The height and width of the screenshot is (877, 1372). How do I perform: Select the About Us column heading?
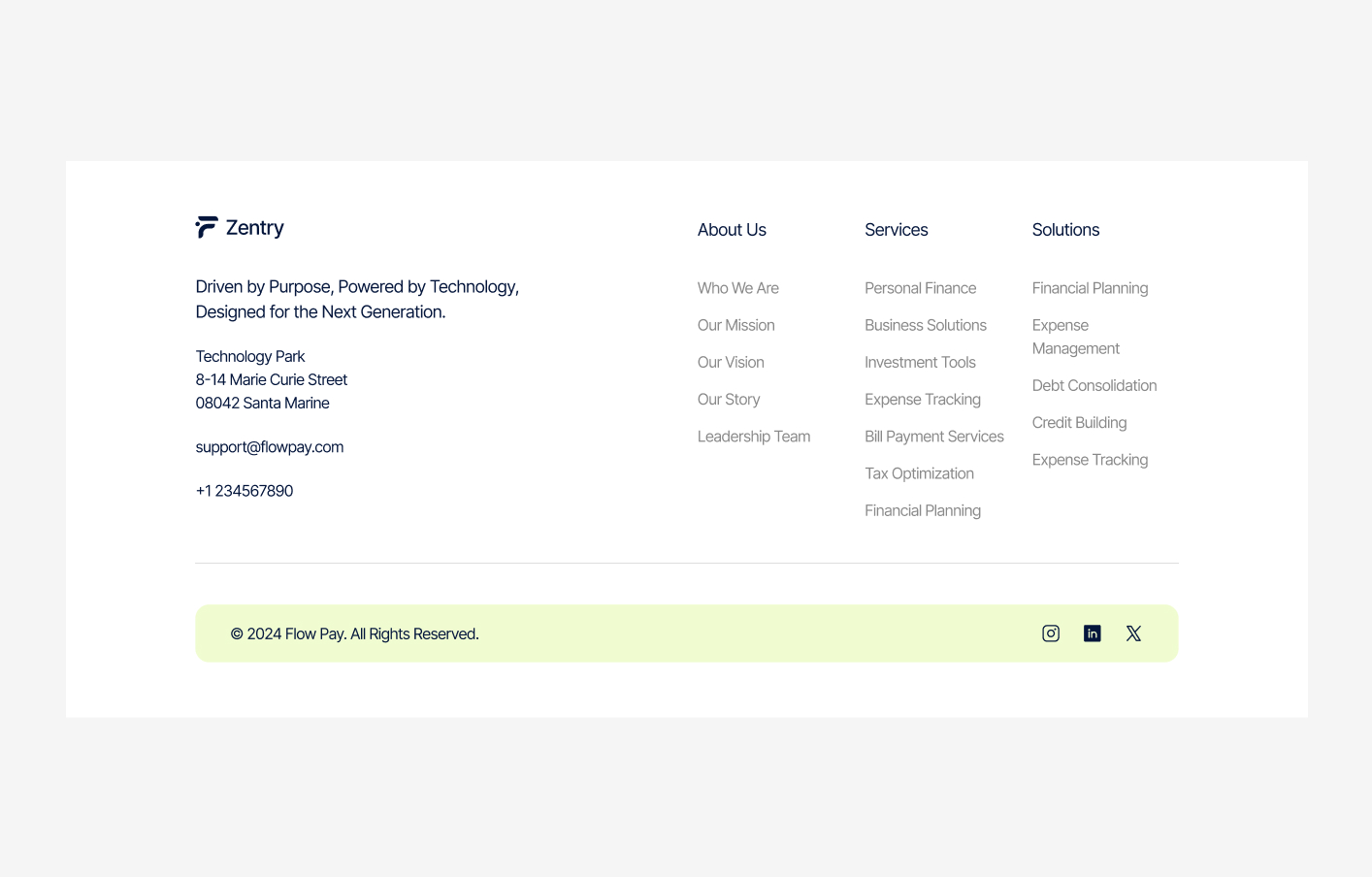(732, 230)
